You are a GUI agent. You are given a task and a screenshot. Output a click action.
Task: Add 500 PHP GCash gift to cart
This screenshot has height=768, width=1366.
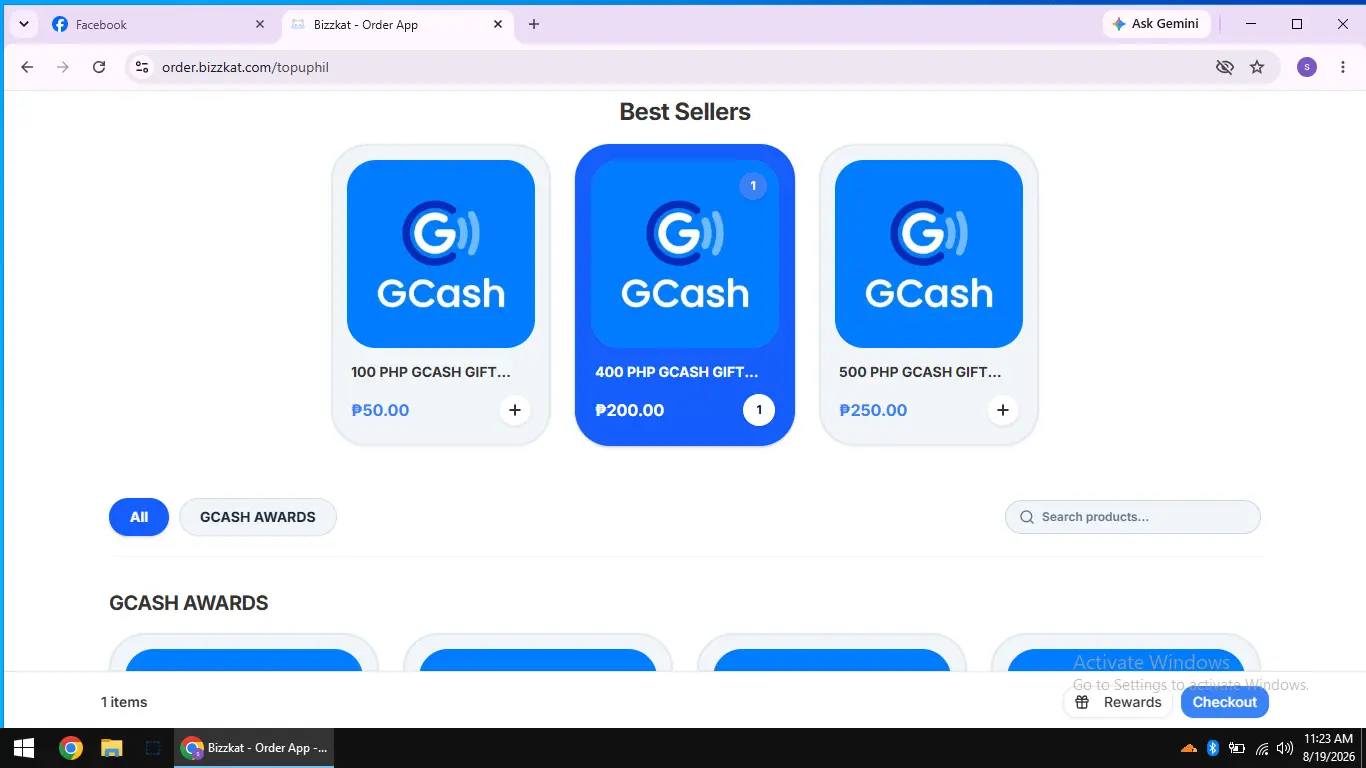tap(1003, 410)
